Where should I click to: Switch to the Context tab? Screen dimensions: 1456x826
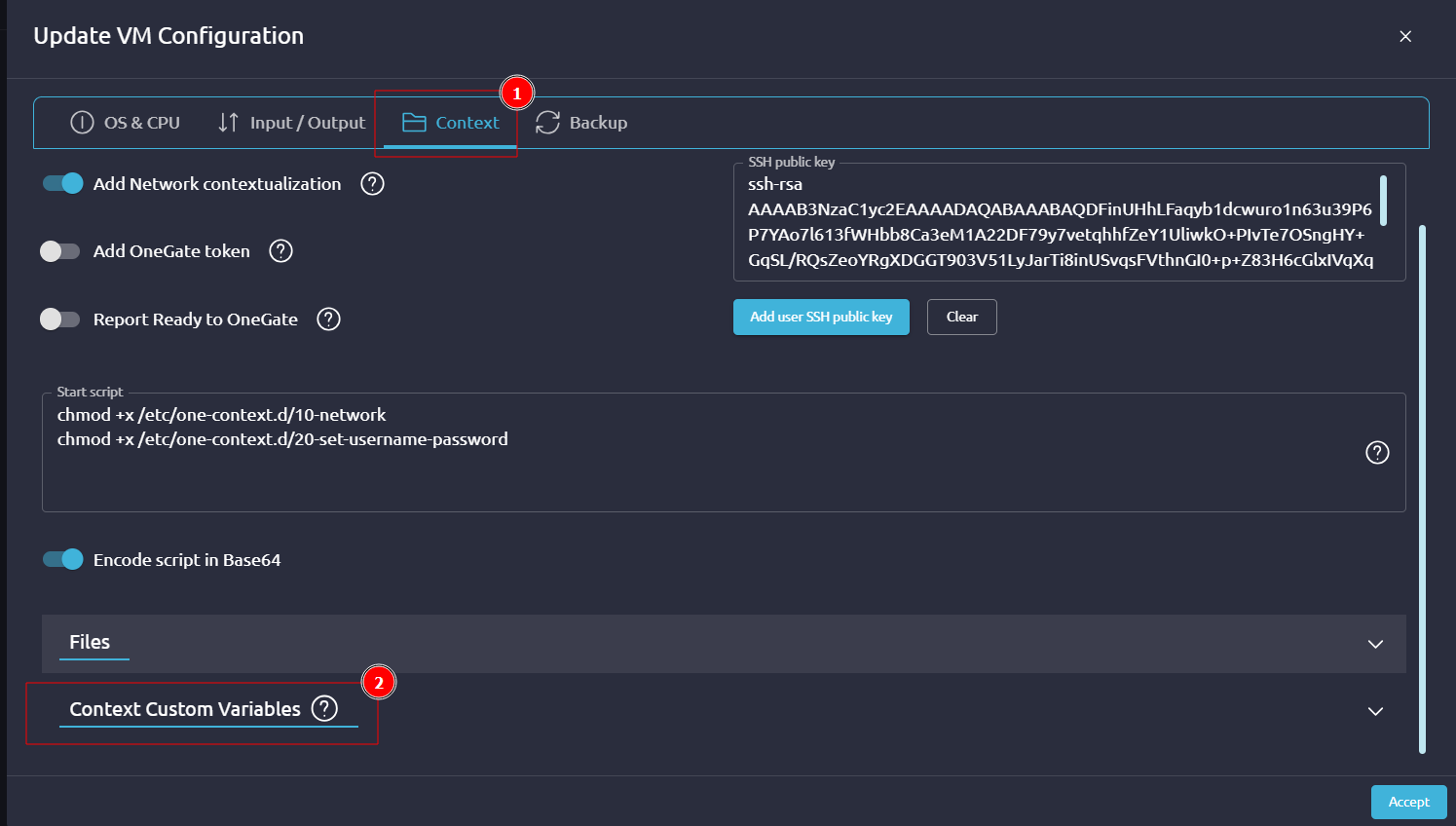[x=451, y=123]
